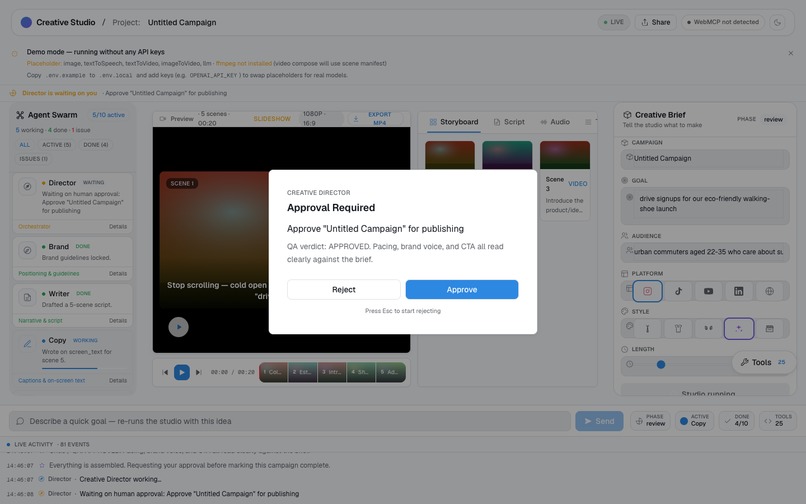Click the Brand agent icon

coord(27,250)
